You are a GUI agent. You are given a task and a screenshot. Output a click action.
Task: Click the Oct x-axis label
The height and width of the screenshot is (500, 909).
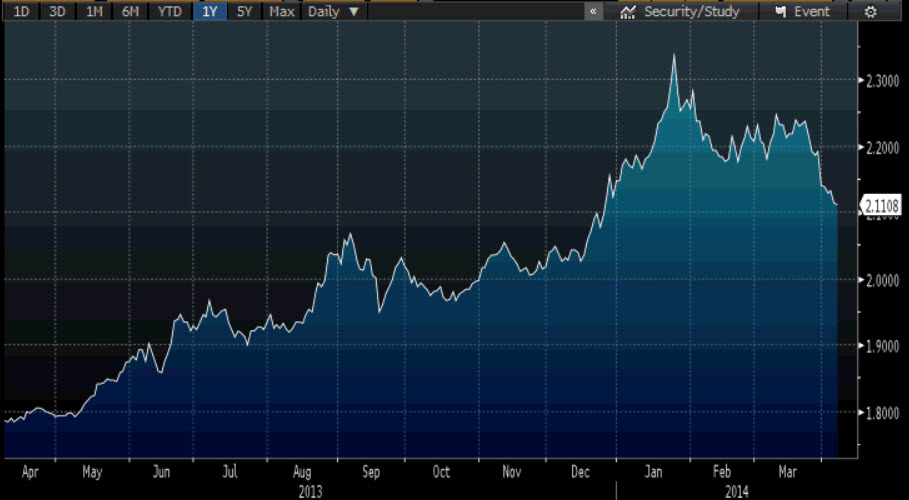point(441,472)
